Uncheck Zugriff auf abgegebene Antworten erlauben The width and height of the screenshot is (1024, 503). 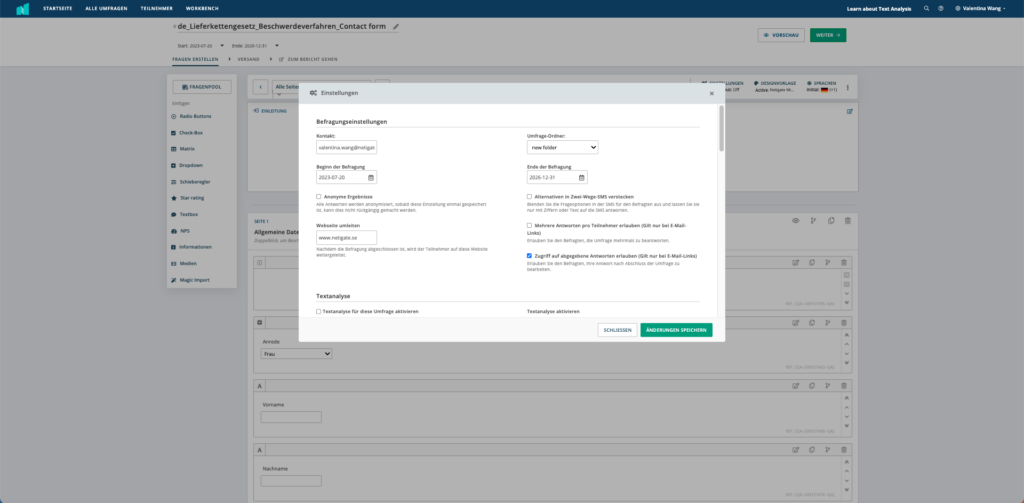[530, 256]
